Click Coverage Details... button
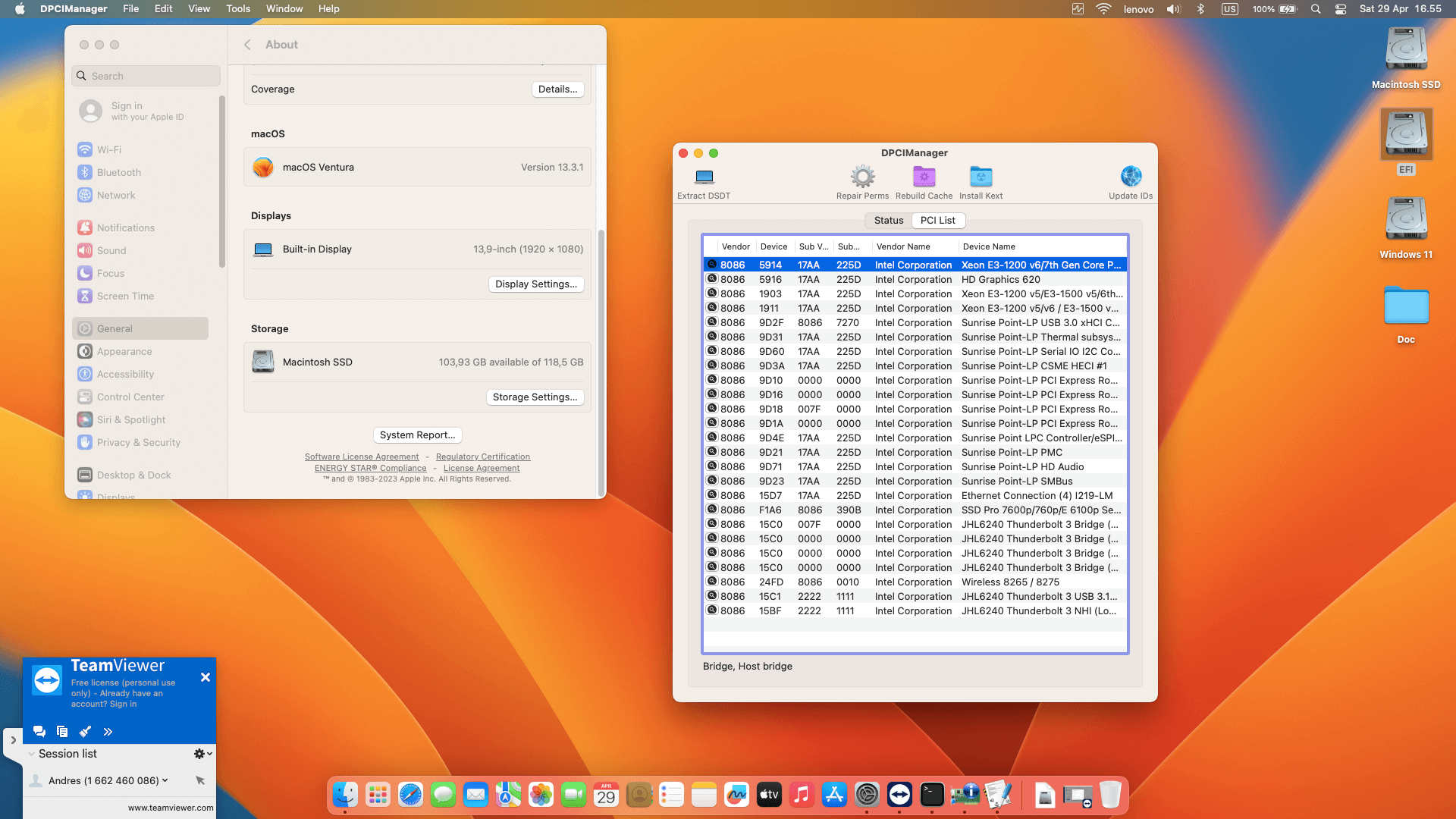This screenshot has width=1456, height=819. point(557,89)
